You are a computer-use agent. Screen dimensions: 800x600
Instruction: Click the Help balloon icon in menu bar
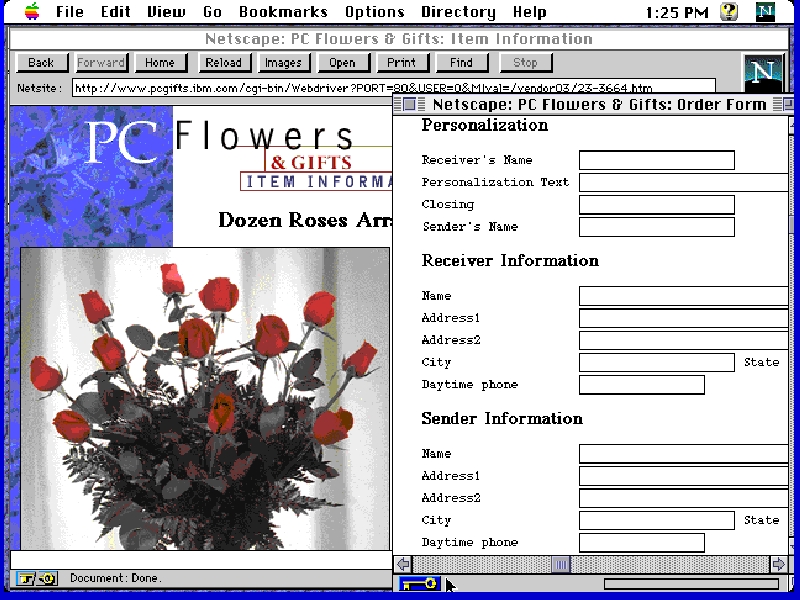coord(730,11)
